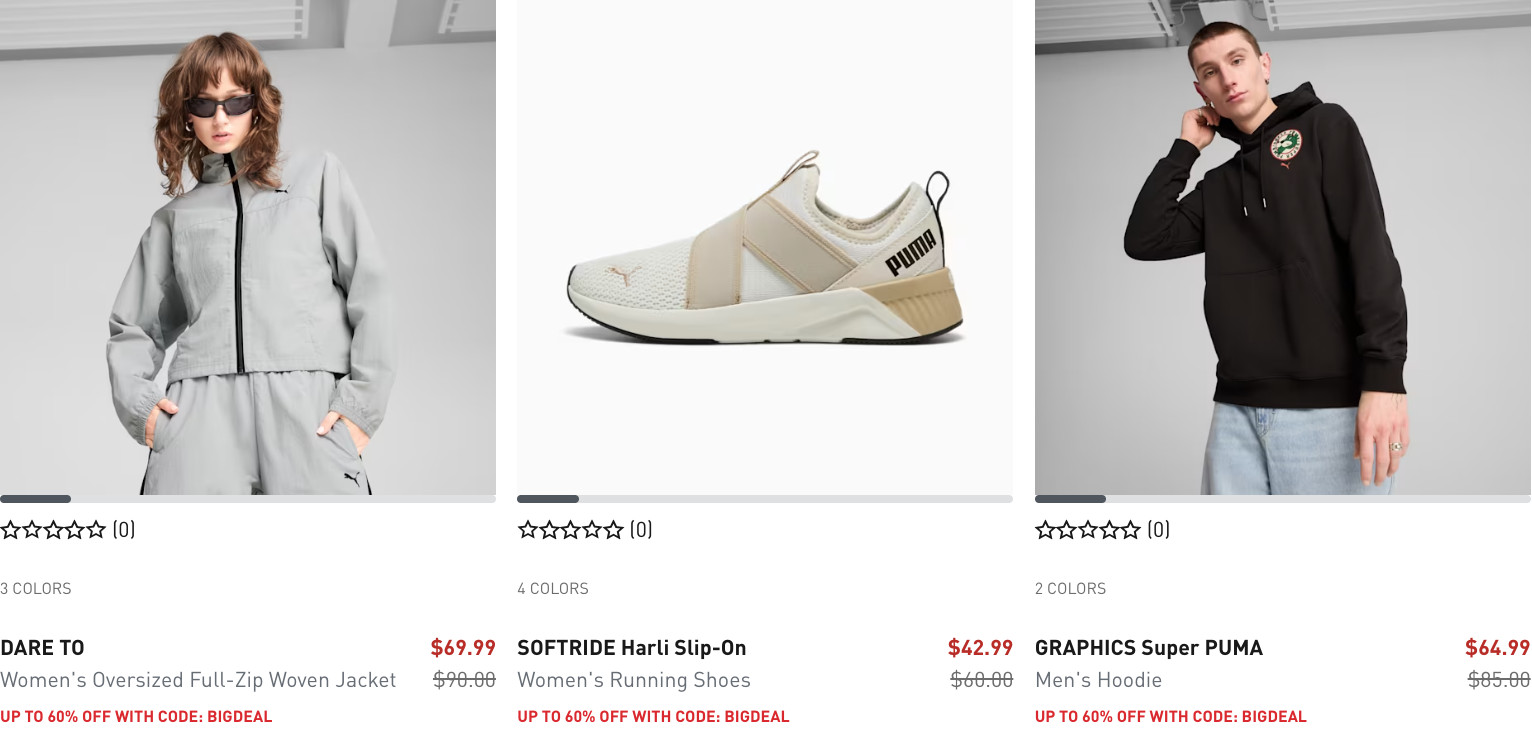Screen dimensions: 1532x744
Task: Click the 2 COLORS label for the hoodie
Action: coord(1070,589)
